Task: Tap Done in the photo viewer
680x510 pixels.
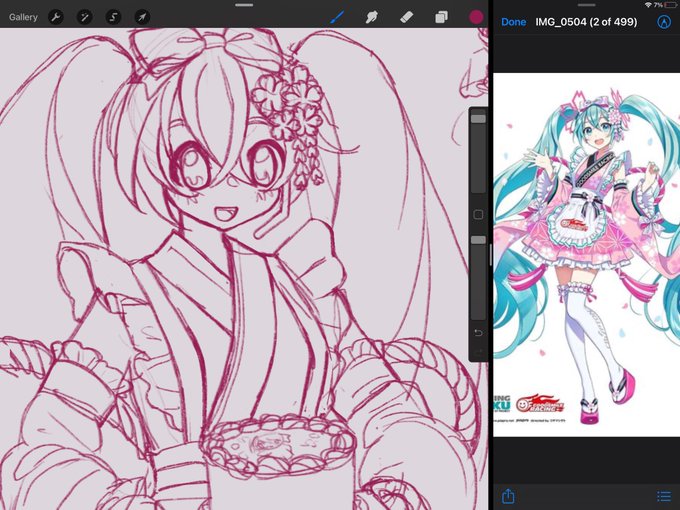Action: (x=513, y=22)
